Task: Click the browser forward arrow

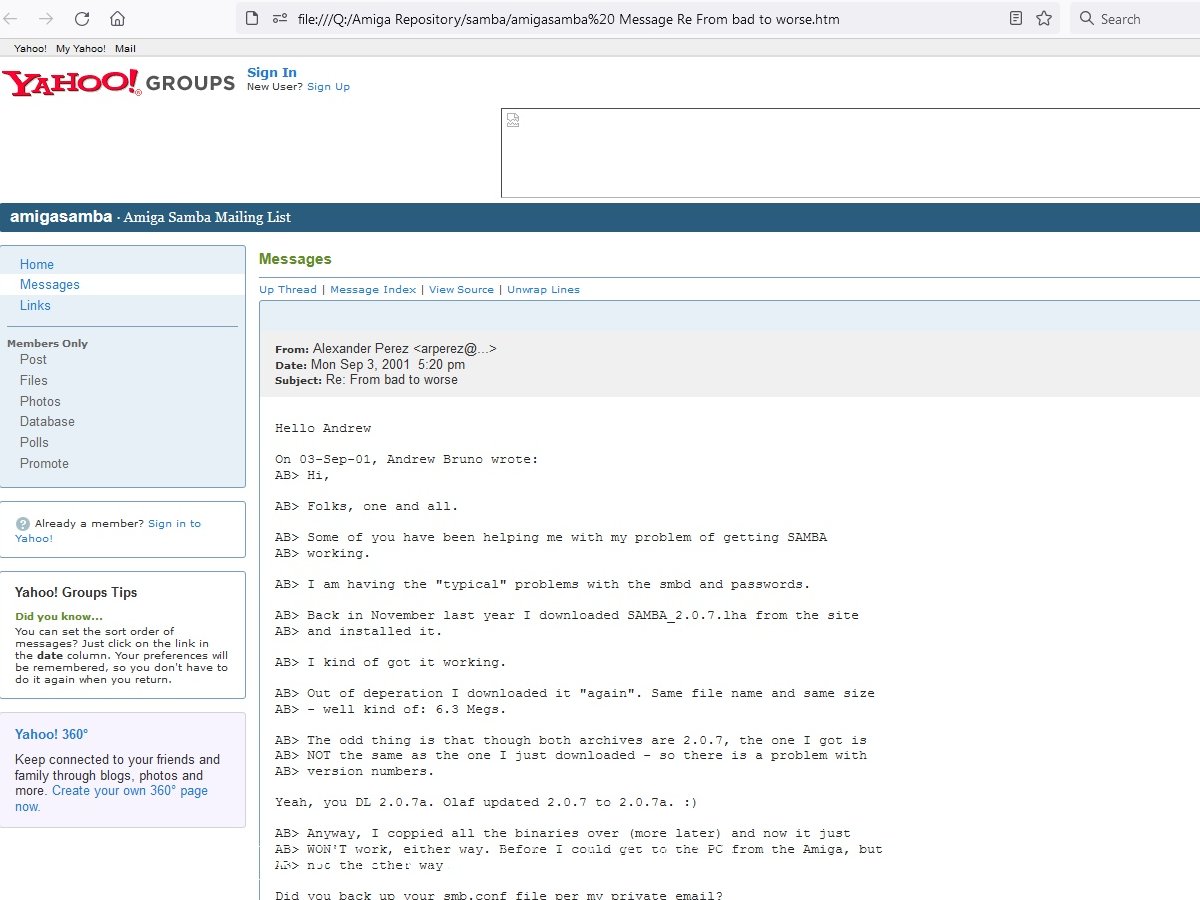Action: [x=47, y=18]
